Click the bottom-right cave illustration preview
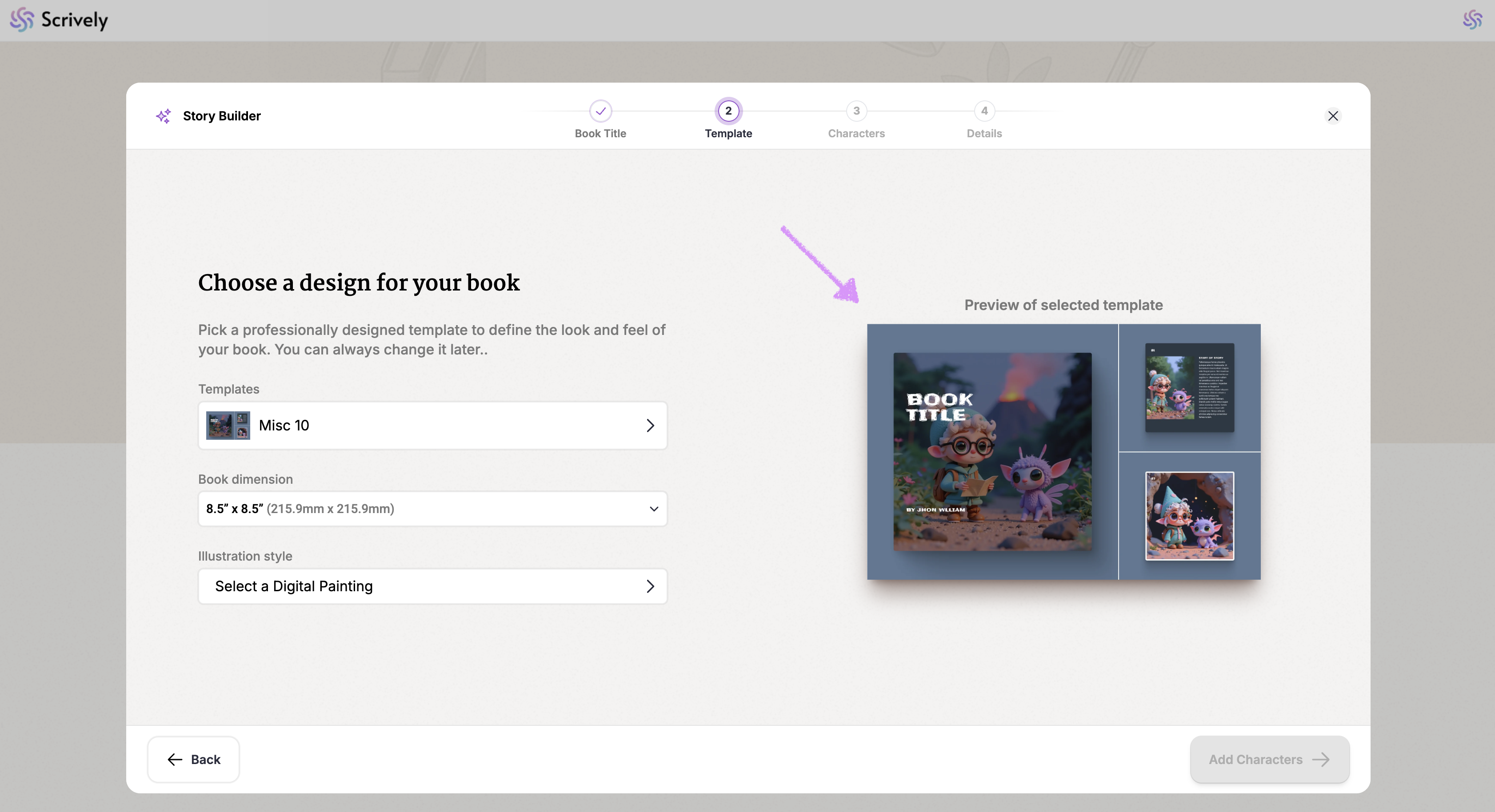Image resolution: width=1495 pixels, height=812 pixels. (1189, 516)
